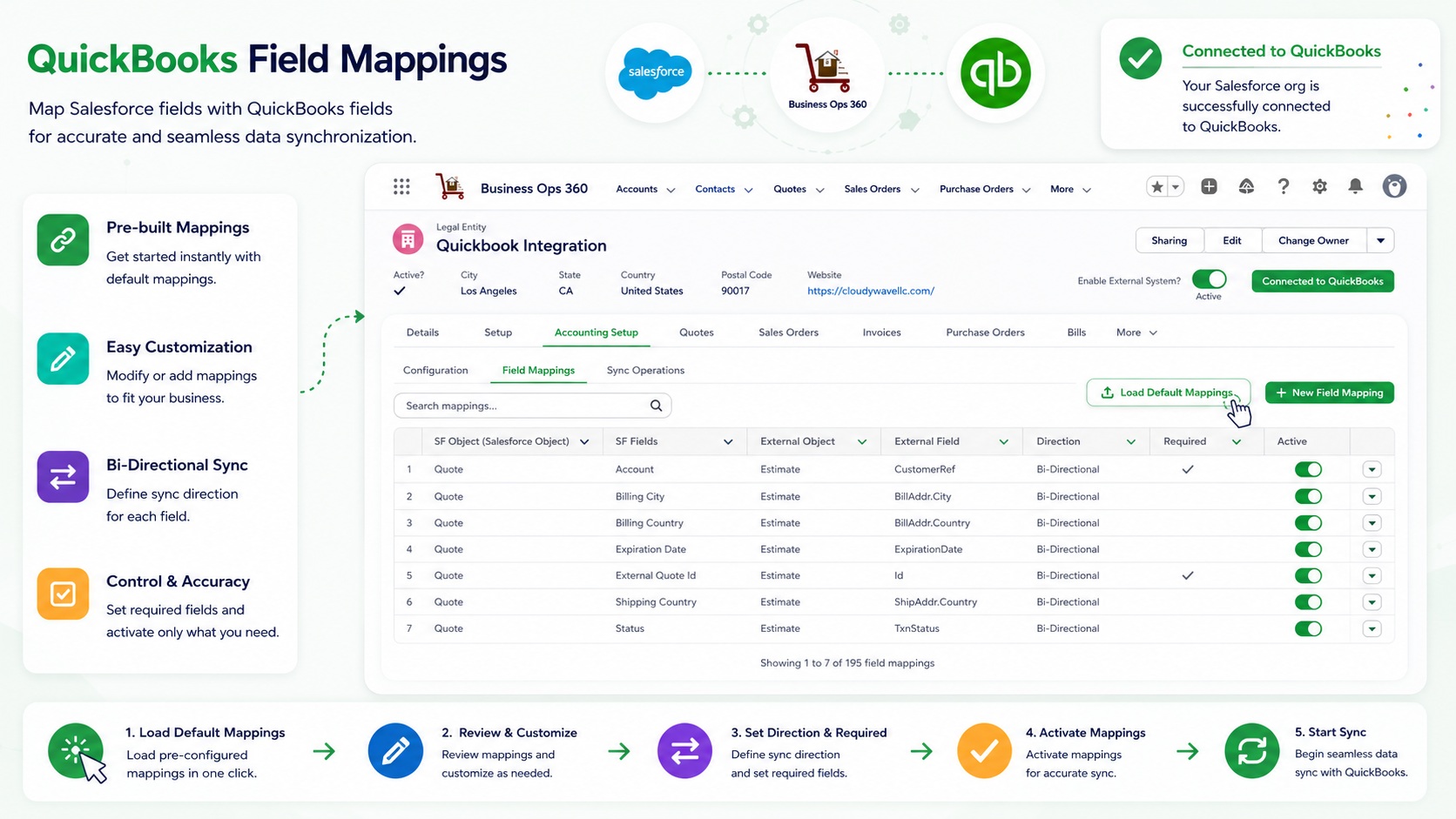
Task: Click the Salesforce cloud logo
Action: (655, 73)
